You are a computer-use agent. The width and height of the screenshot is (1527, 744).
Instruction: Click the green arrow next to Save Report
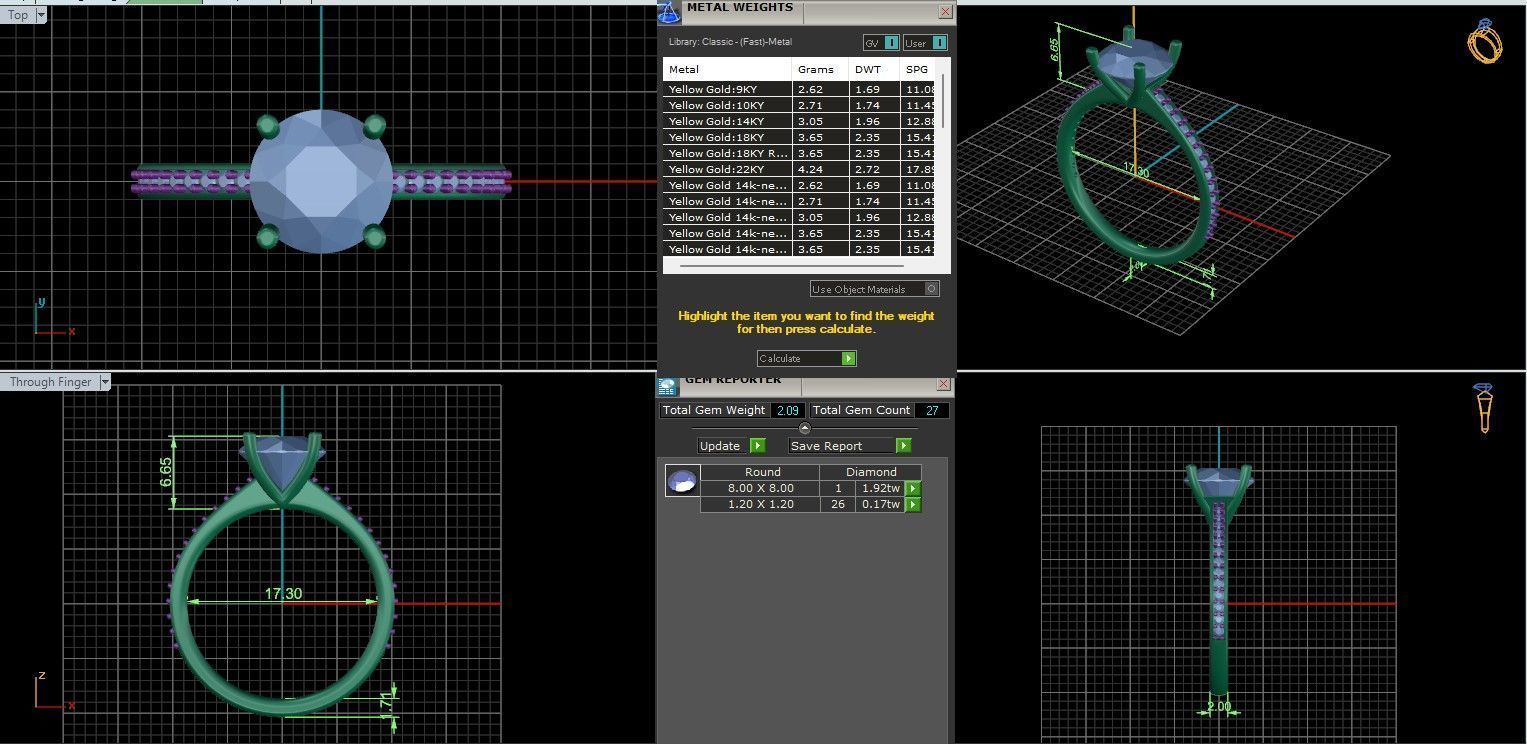(x=903, y=446)
